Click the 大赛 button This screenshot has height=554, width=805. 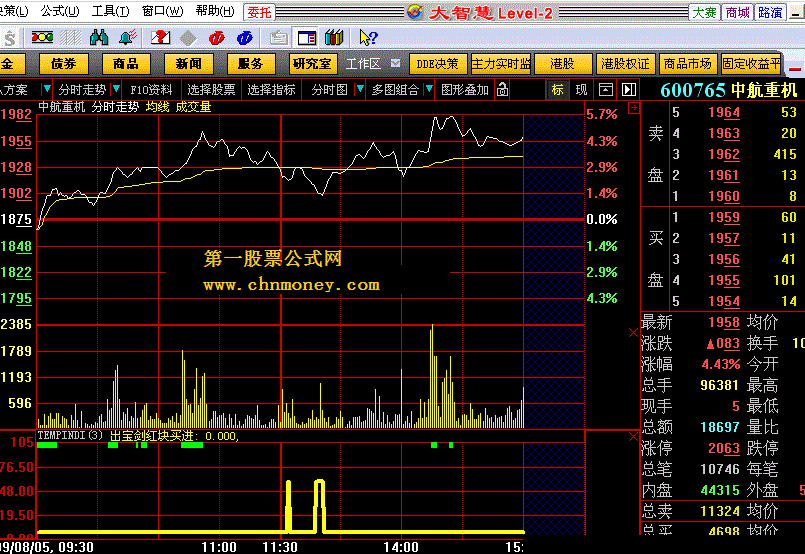point(704,12)
